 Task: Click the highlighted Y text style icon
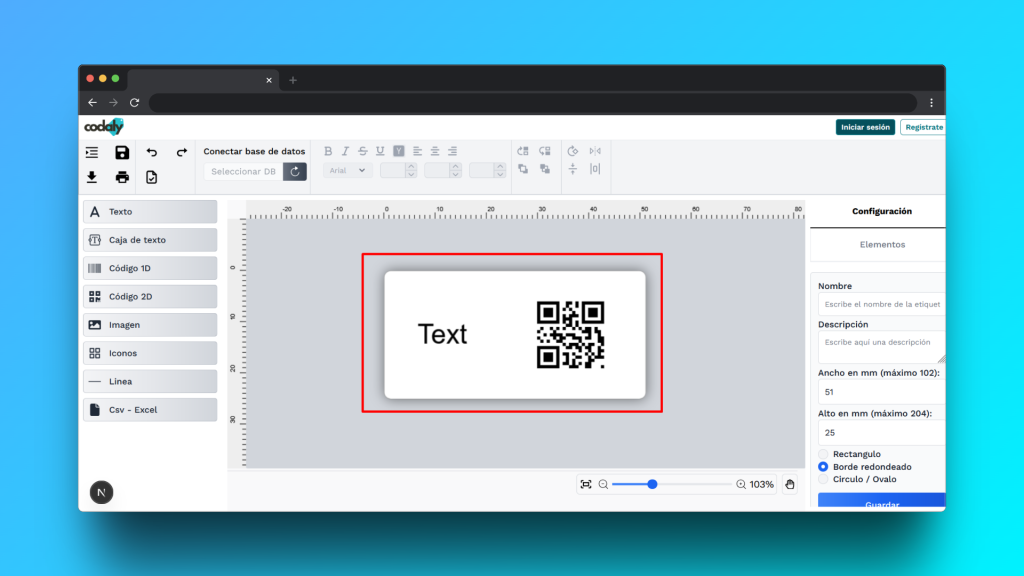pyautogui.click(x=398, y=151)
